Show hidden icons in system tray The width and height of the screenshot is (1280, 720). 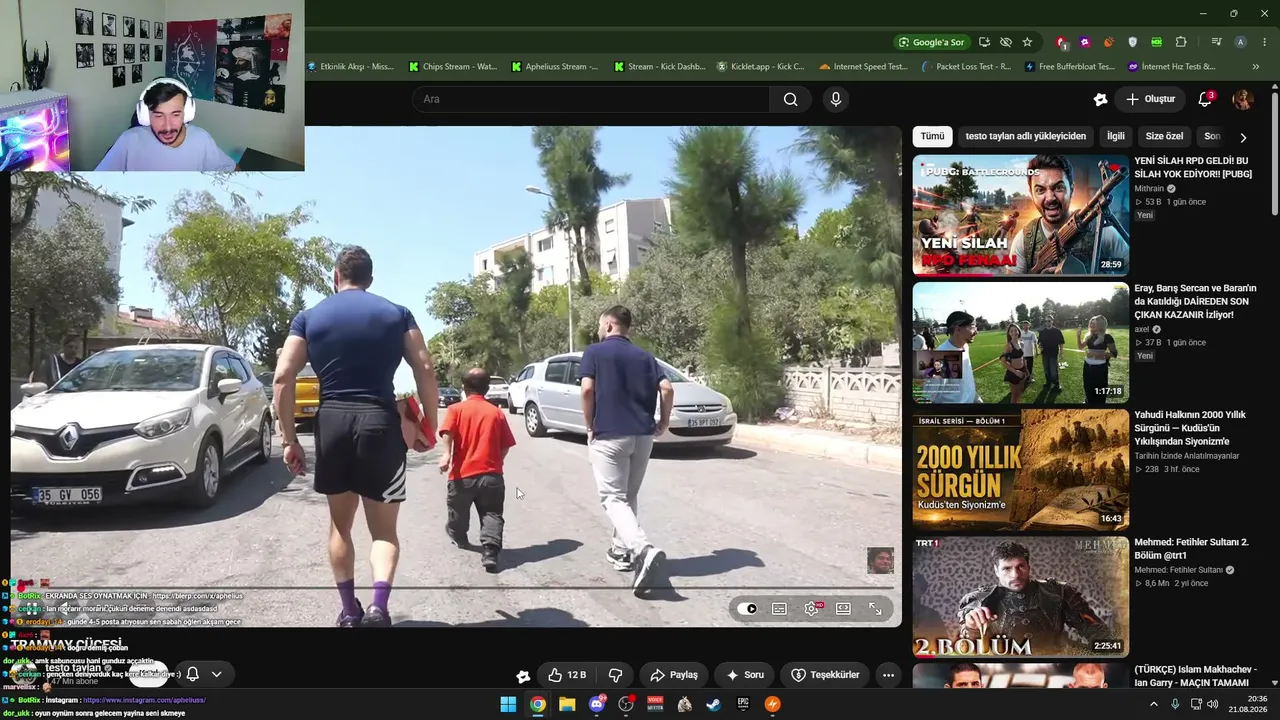click(x=1153, y=704)
